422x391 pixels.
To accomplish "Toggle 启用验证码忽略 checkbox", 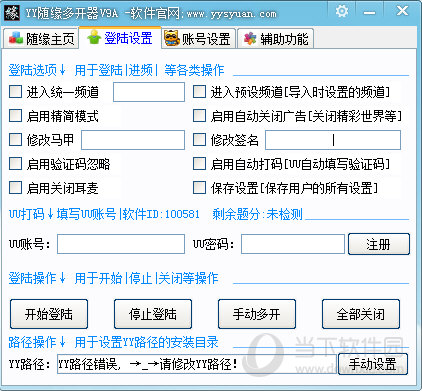I will click(15, 164).
